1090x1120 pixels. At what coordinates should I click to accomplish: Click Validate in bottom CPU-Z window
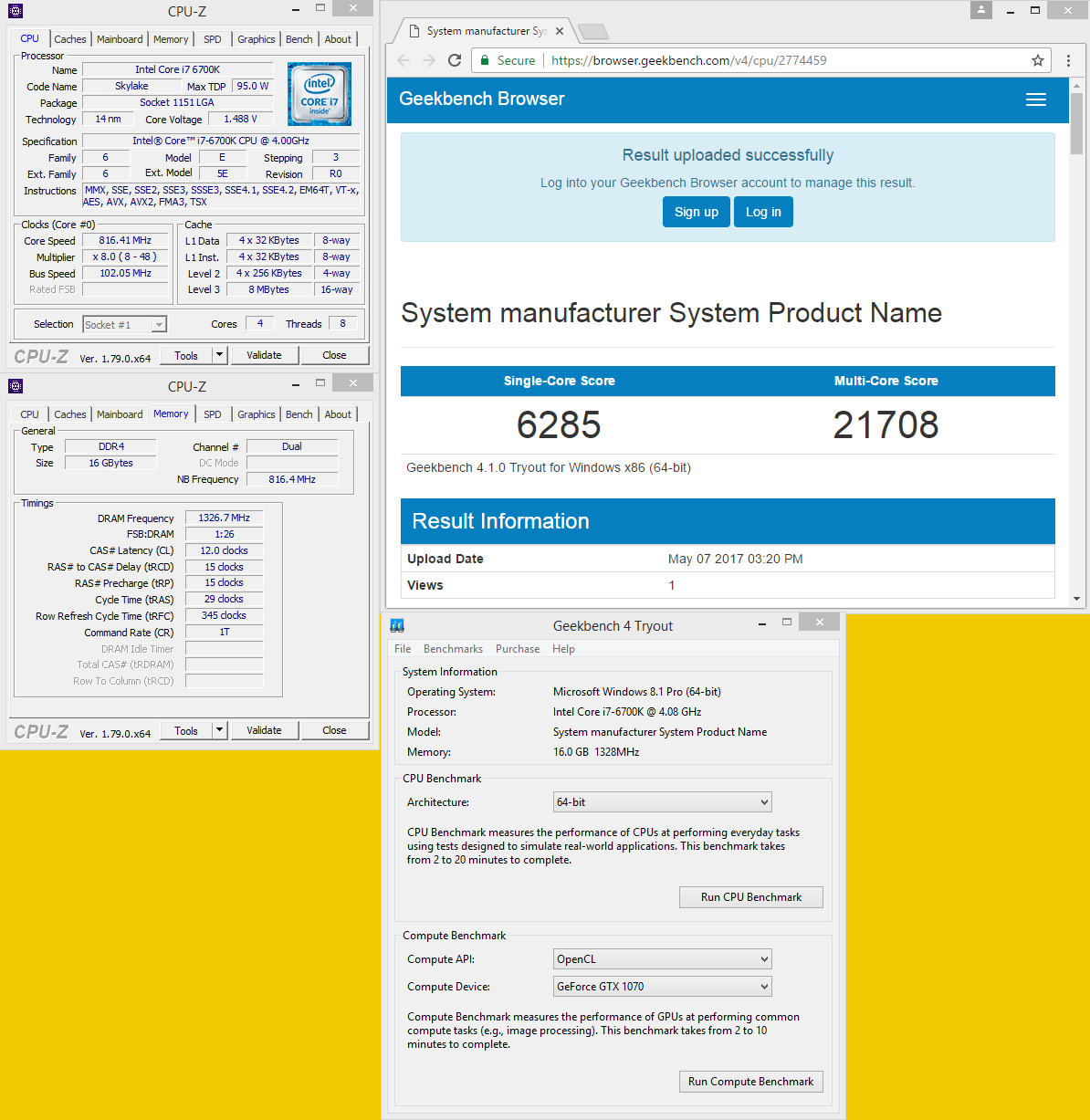pos(264,730)
